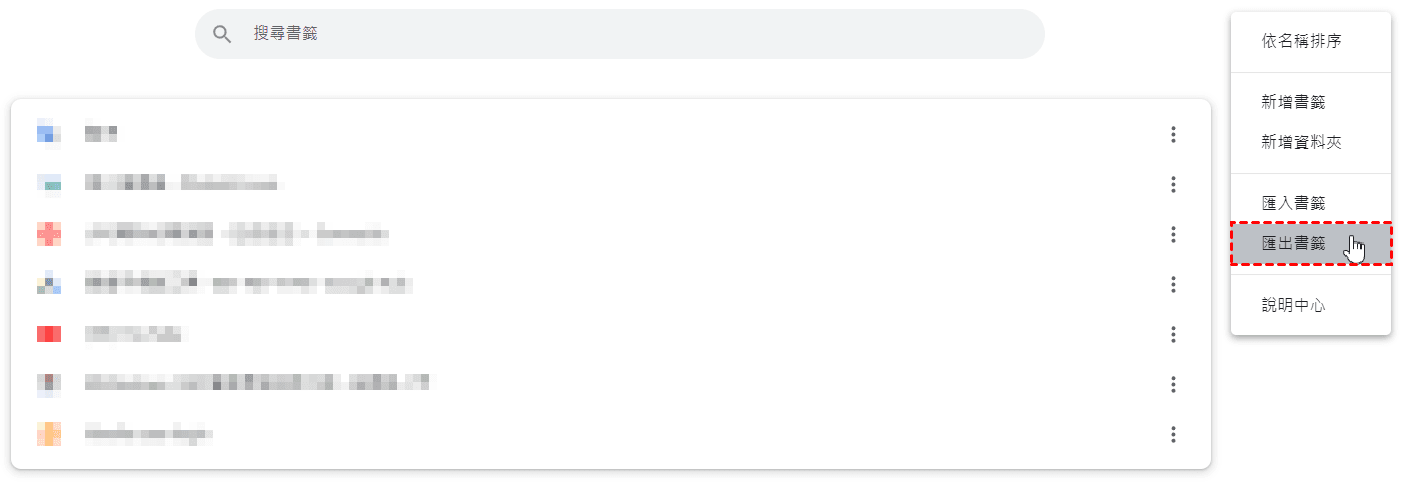The image size is (1411, 504).
Task: Open the three-dot menu for the first bookmark
Action: click(x=1173, y=135)
